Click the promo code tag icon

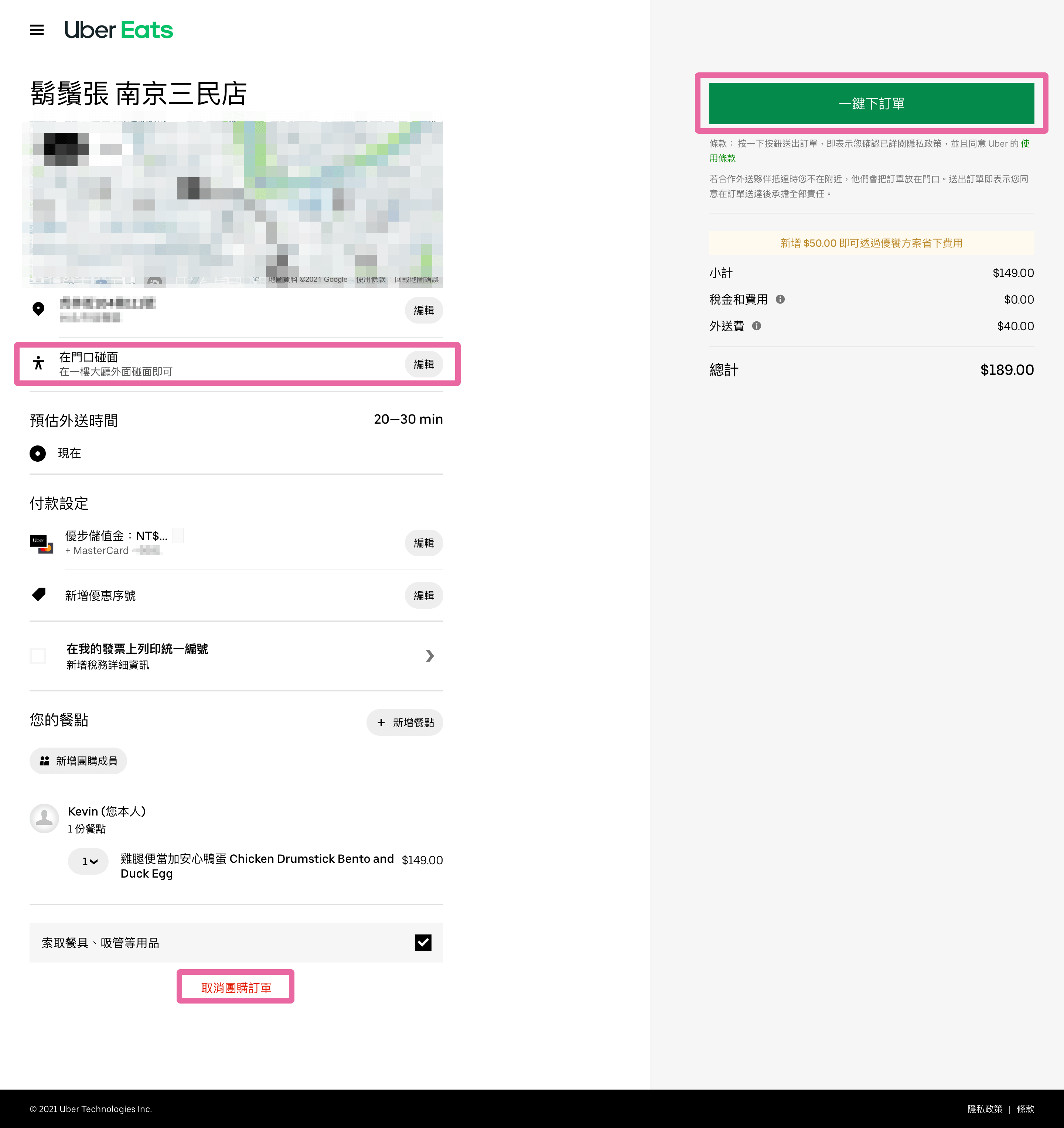(39, 595)
